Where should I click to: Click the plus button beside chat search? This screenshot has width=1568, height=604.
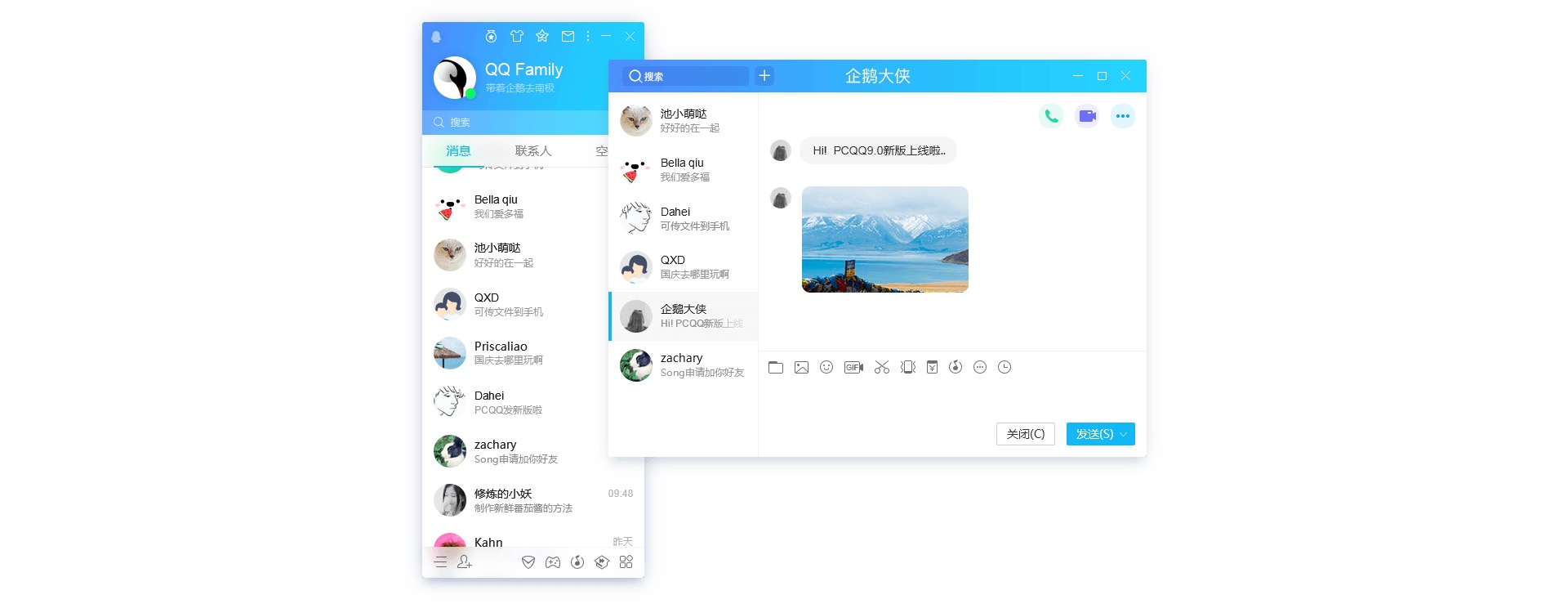764,76
